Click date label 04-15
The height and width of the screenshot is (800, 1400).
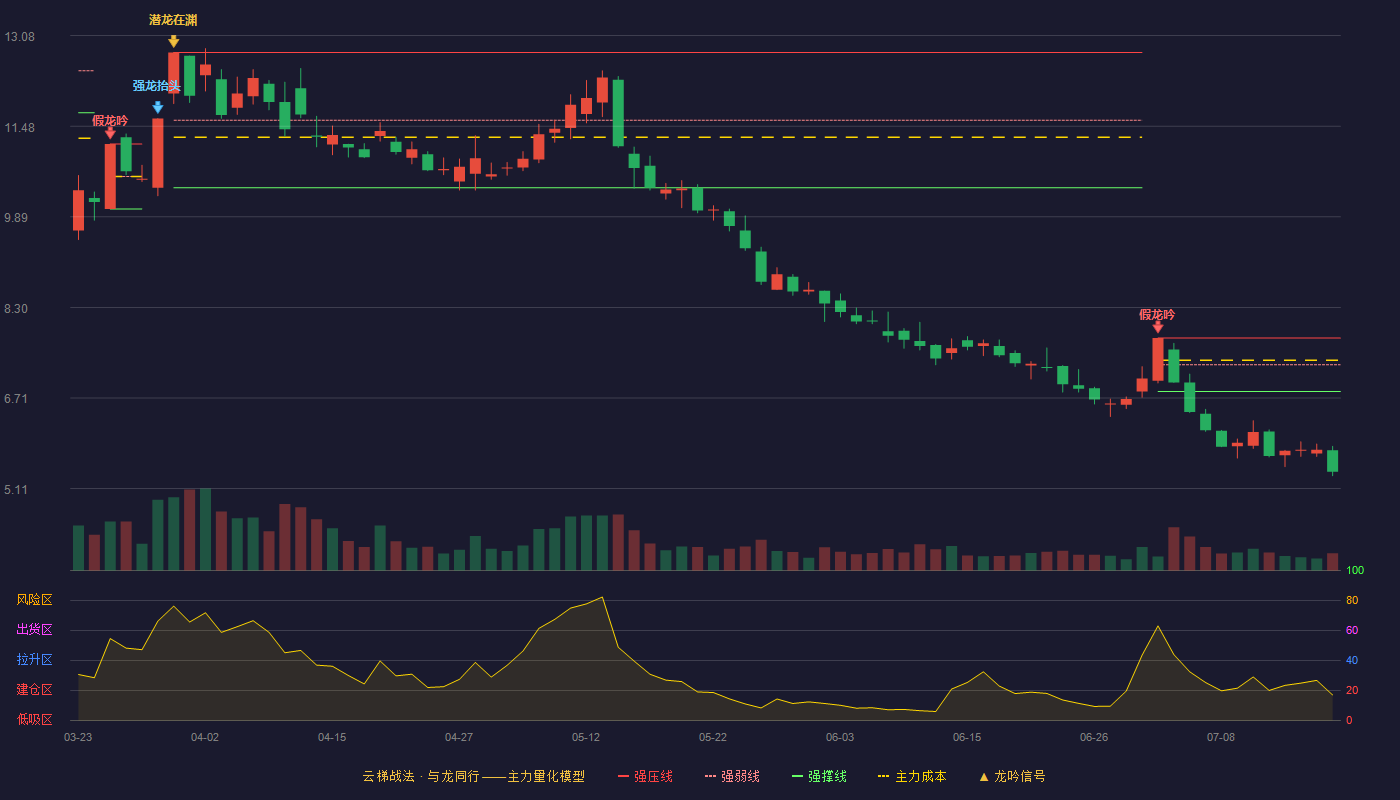(x=332, y=737)
